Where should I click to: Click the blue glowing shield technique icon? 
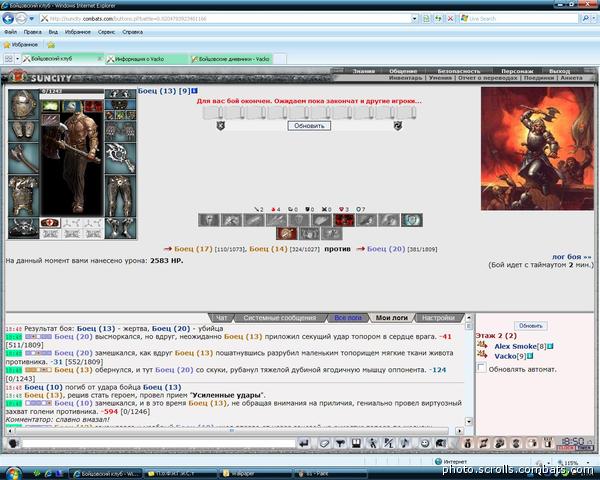point(412,220)
